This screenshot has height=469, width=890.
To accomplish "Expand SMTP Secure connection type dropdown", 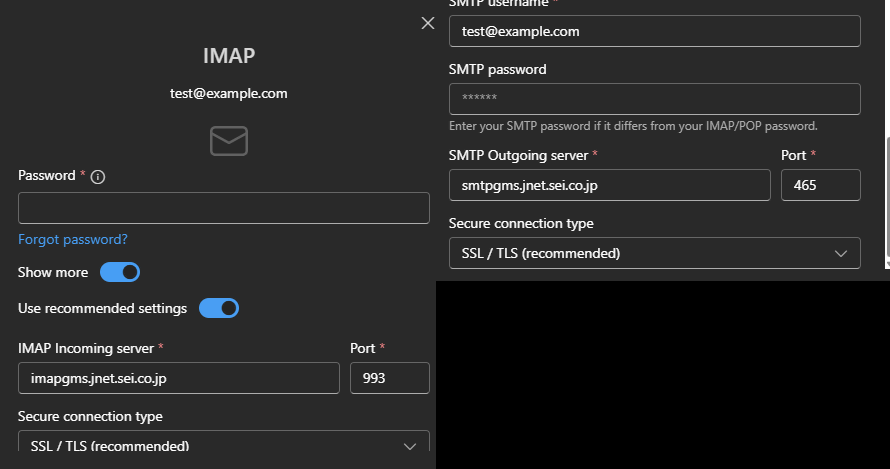I will click(x=654, y=253).
